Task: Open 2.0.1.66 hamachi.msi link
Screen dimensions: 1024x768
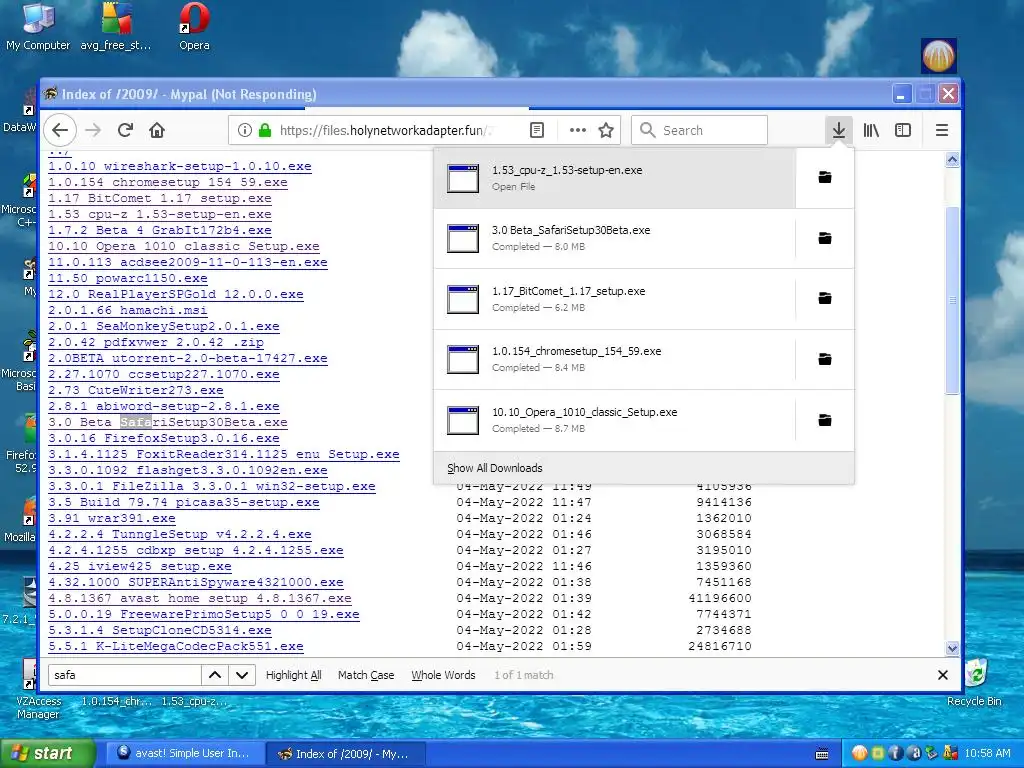Action: 127,310
